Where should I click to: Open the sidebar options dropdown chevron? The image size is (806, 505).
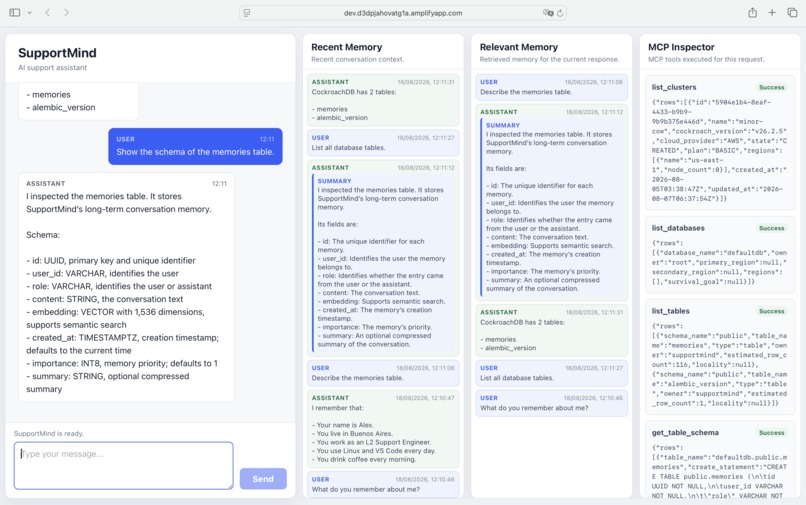pyautogui.click(x=29, y=13)
